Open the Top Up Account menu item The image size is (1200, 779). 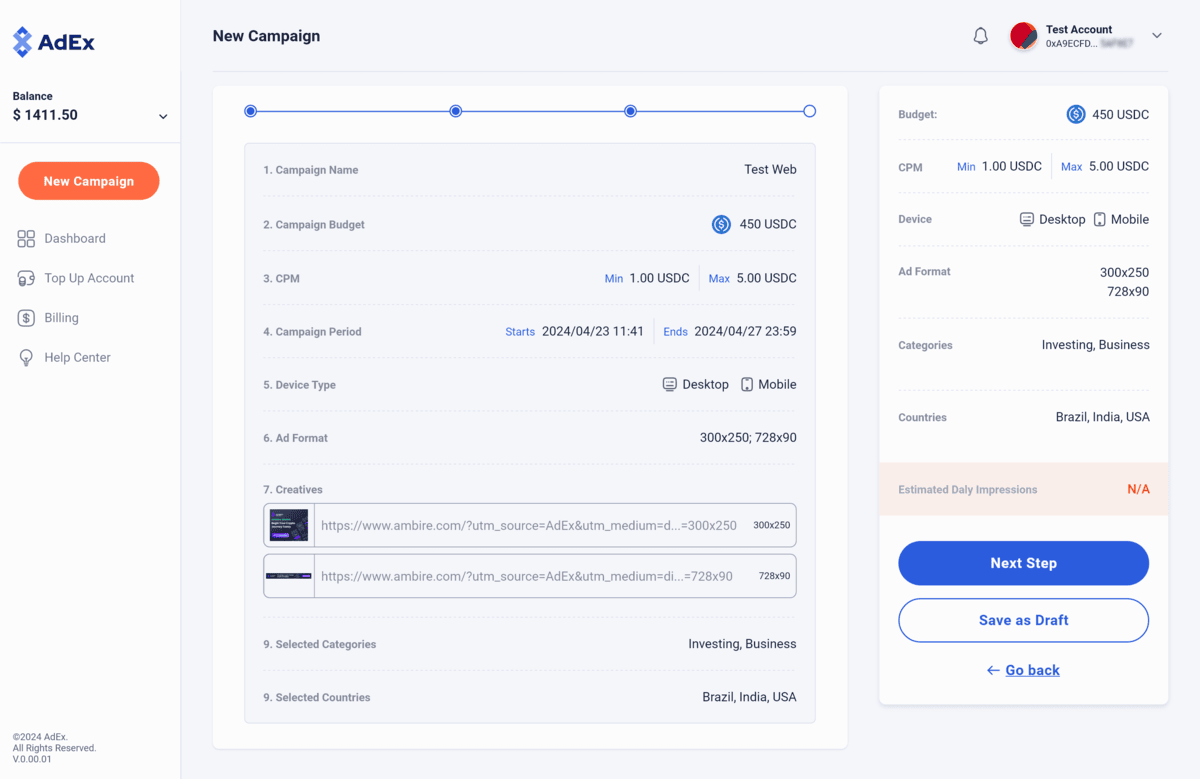coord(89,278)
